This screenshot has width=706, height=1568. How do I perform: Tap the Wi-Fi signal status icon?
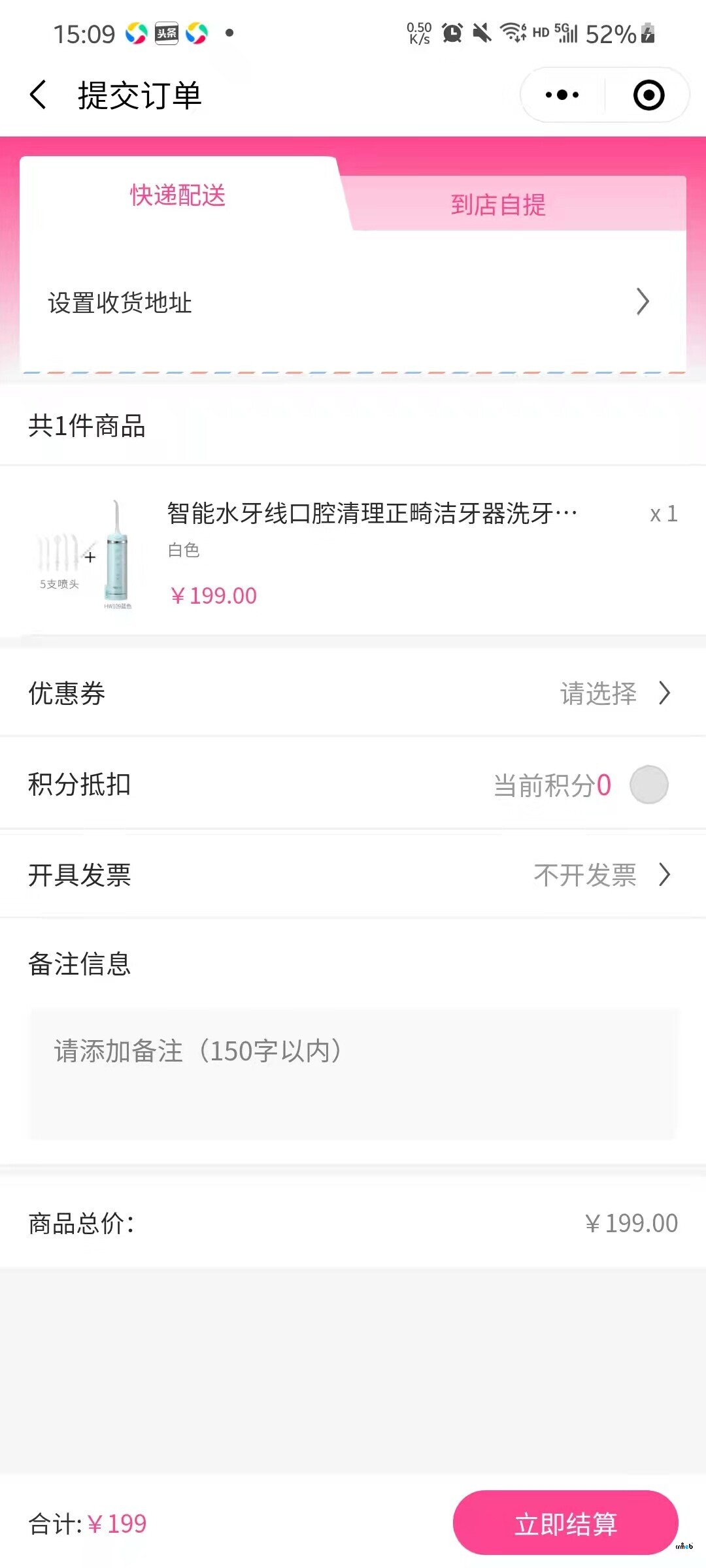pyautogui.click(x=513, y=33)
